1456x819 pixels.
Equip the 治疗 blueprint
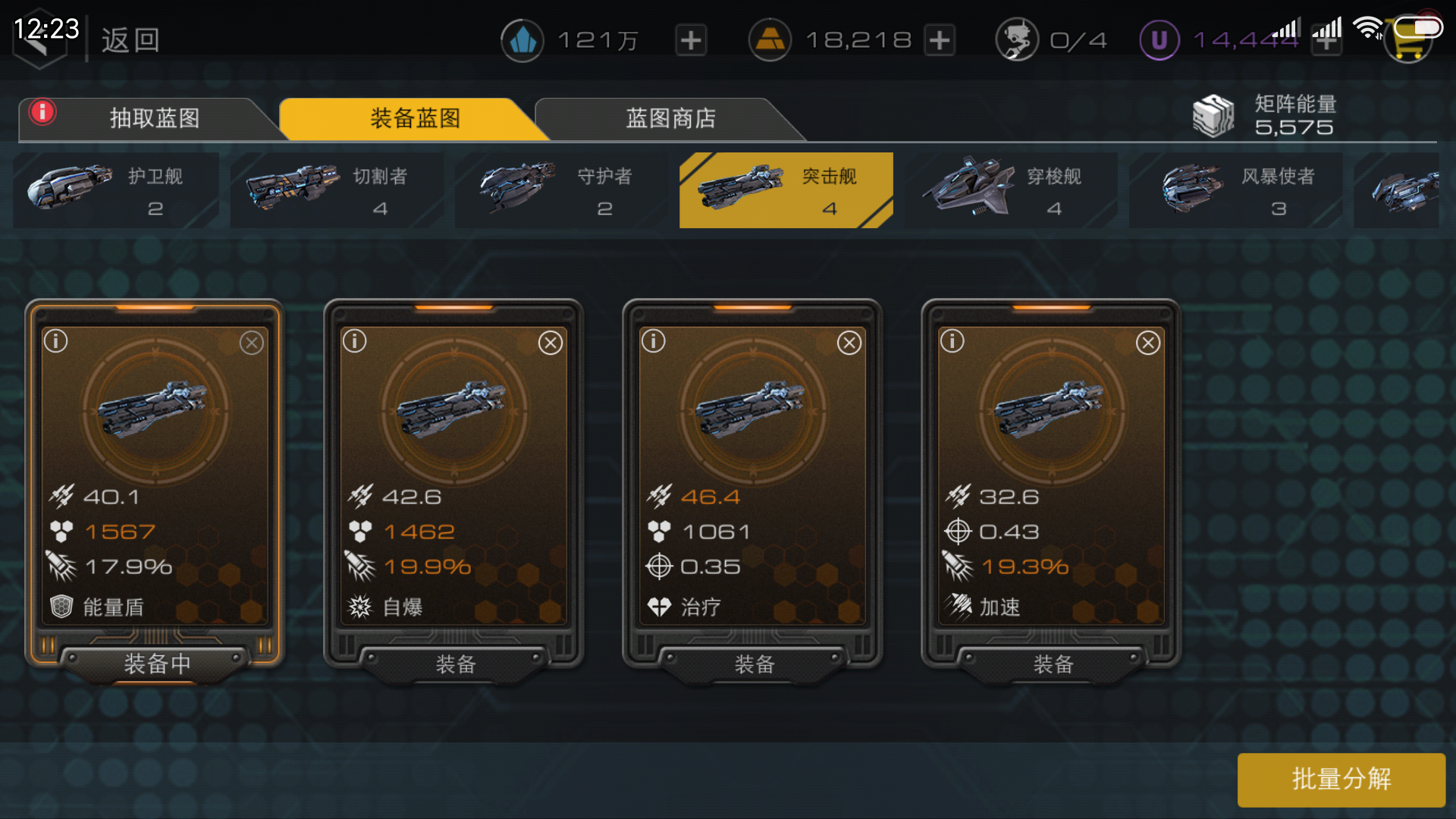(x=754, y=664)
